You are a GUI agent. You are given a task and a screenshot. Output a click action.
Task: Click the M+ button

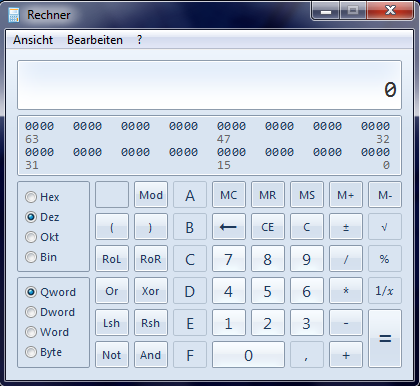point(346,195)
